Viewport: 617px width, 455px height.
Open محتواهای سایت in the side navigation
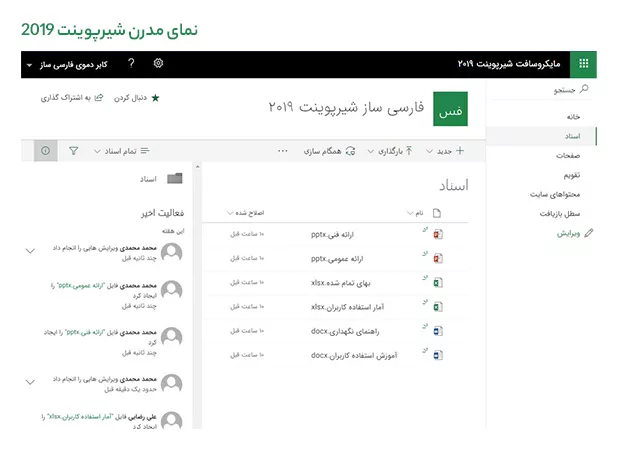[555, 194]
